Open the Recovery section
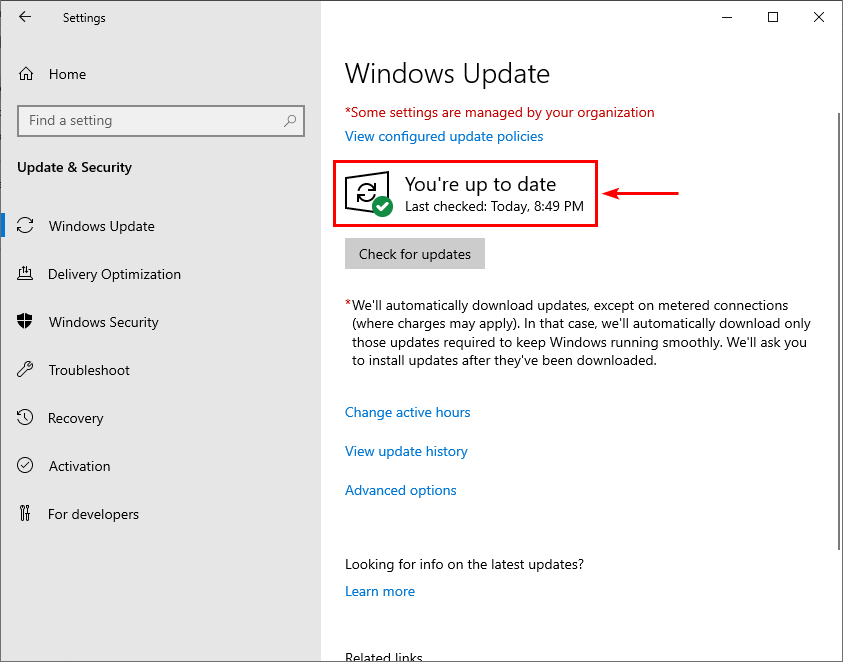 click(76, 418)
